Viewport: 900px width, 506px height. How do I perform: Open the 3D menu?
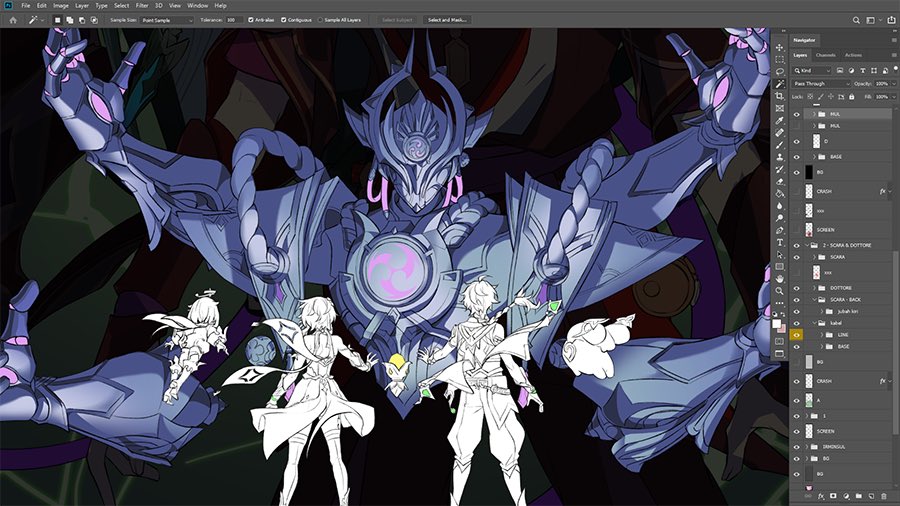[x=158, y=6]
